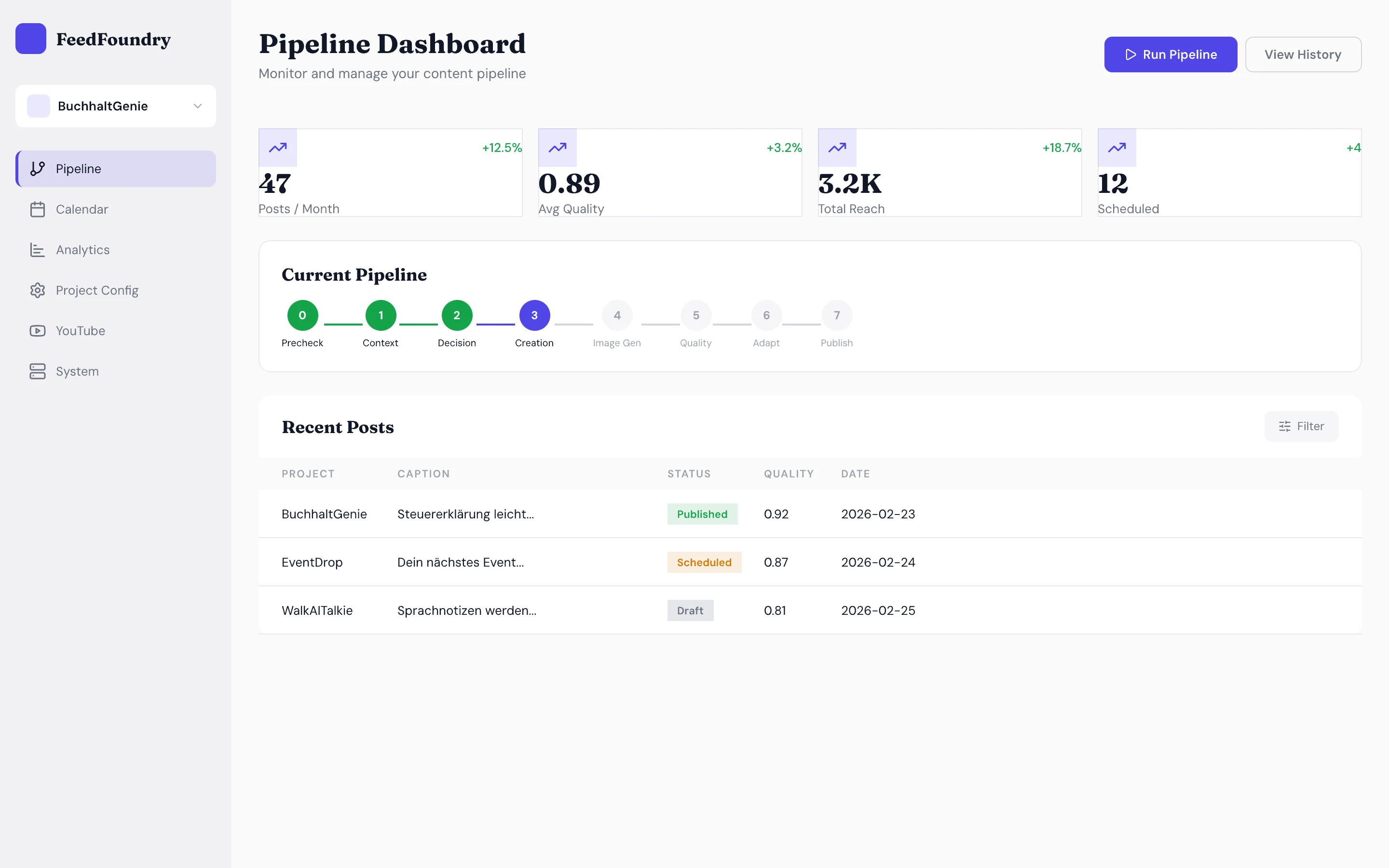The height and width of the screenshot is (868, 1389).
Task: Click the Calendar icon in sidebar
Action: coord(37,210)
